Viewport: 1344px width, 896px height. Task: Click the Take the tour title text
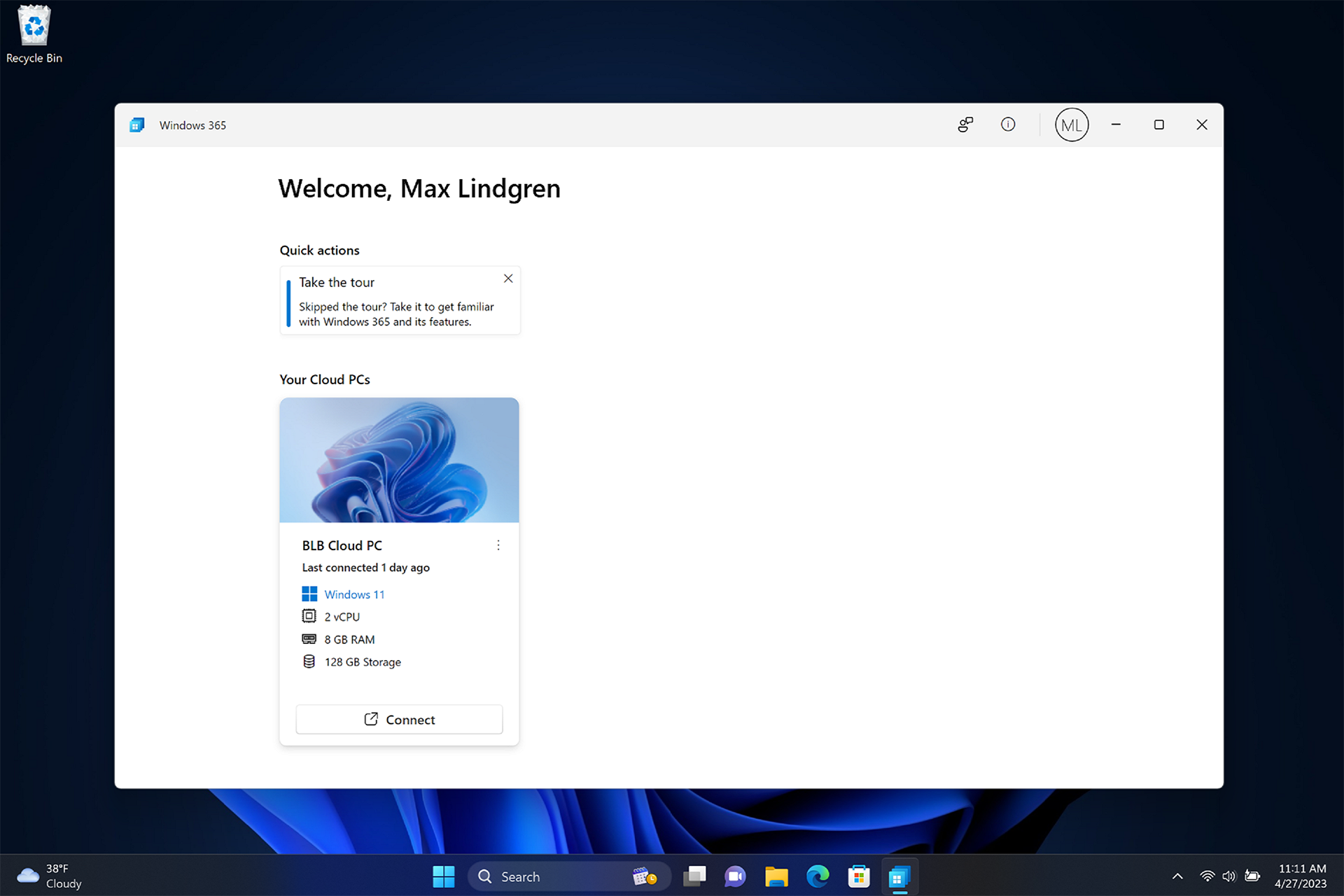point(335,282)
